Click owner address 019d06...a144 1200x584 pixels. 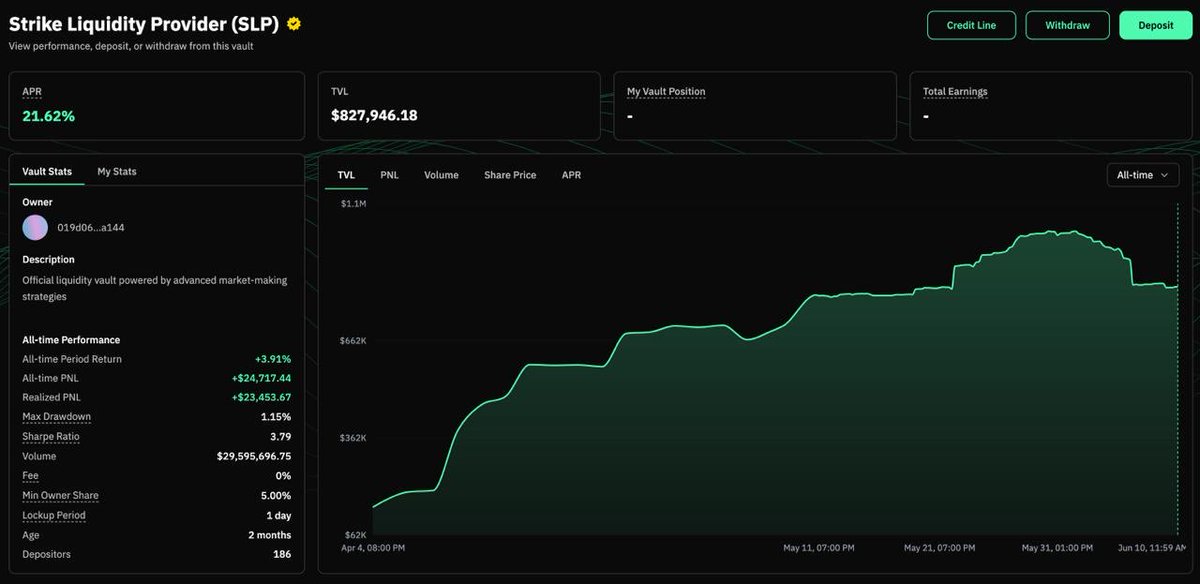(x=91, y=227)
